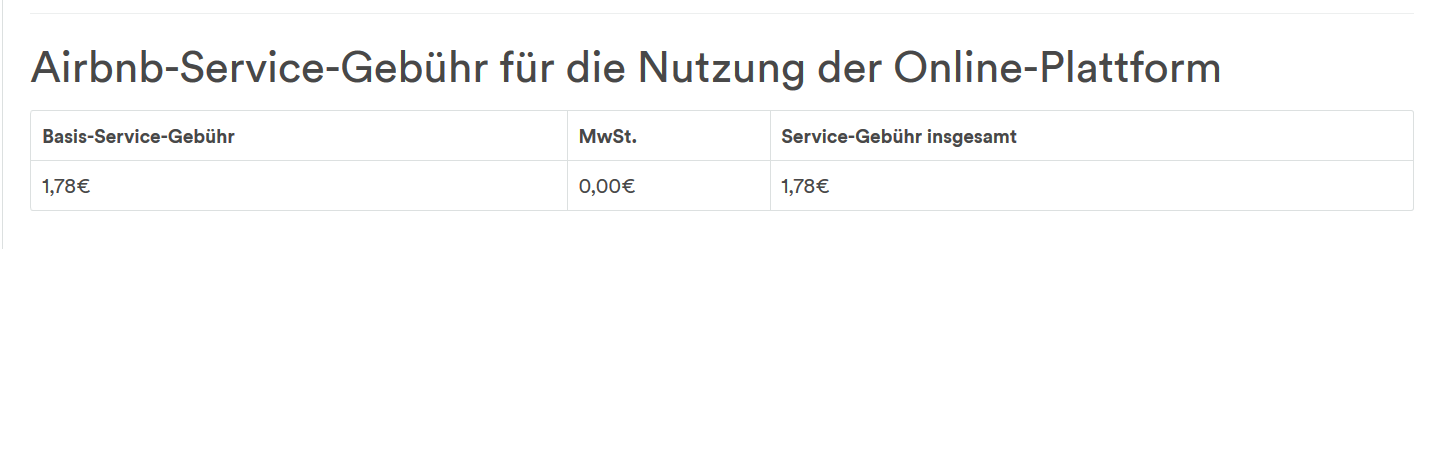The height and width of the screenshot is (449, 1440).
Task: Click the euro sign in the Basis-Service-Gebühr amount
Action: tap(83, 186)
